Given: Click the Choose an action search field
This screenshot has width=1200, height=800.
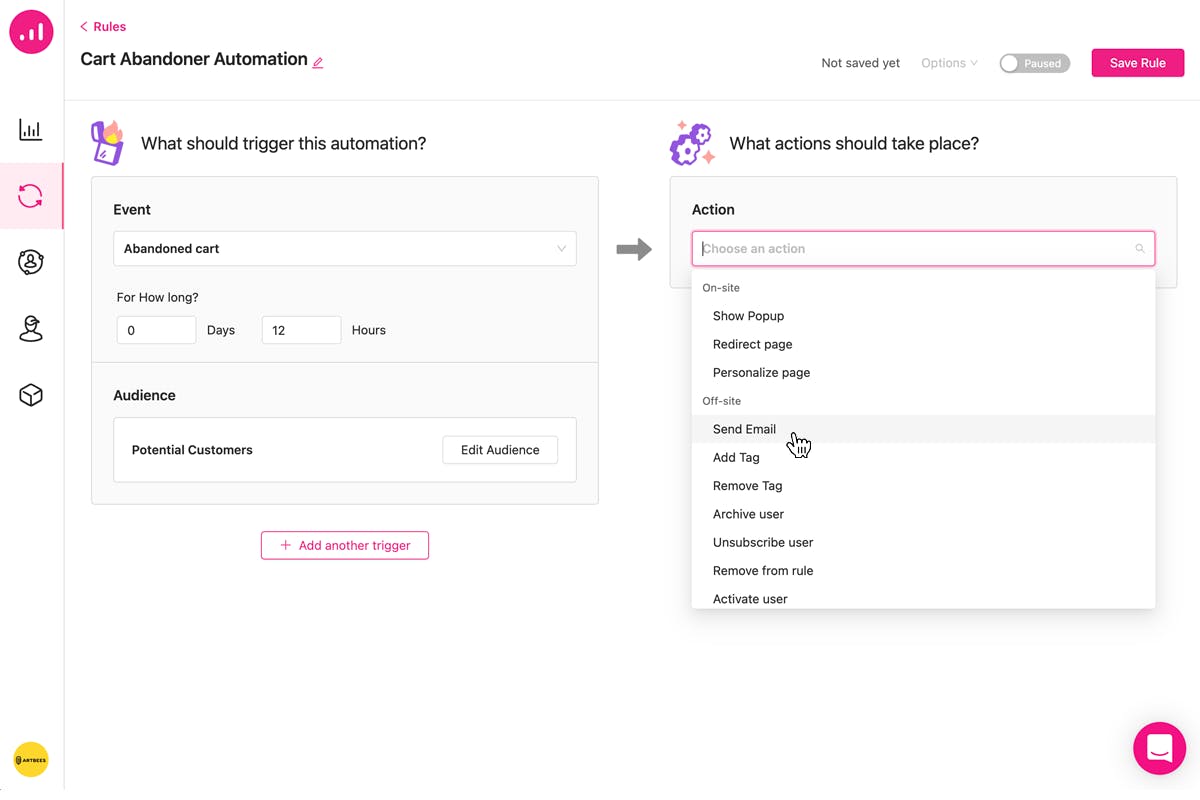Looking at the screenshot, I should (923, 249).
